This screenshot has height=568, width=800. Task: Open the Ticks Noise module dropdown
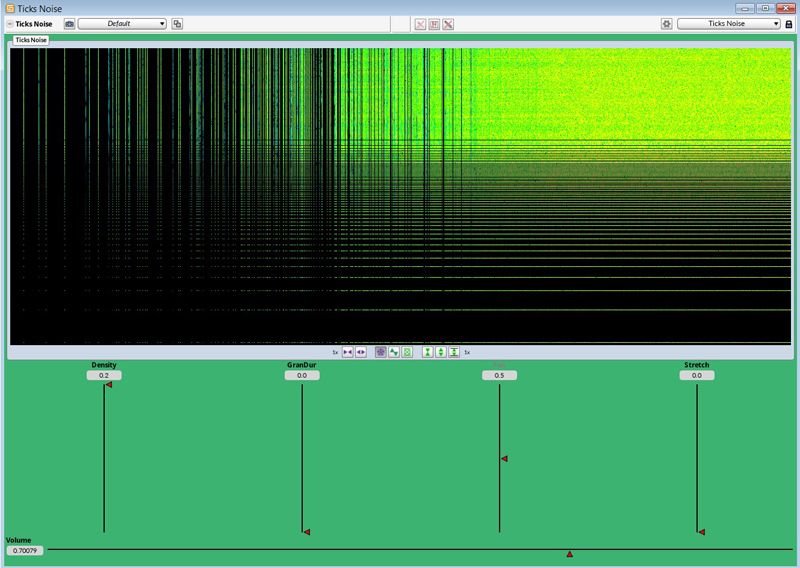[x=729, y=23]
